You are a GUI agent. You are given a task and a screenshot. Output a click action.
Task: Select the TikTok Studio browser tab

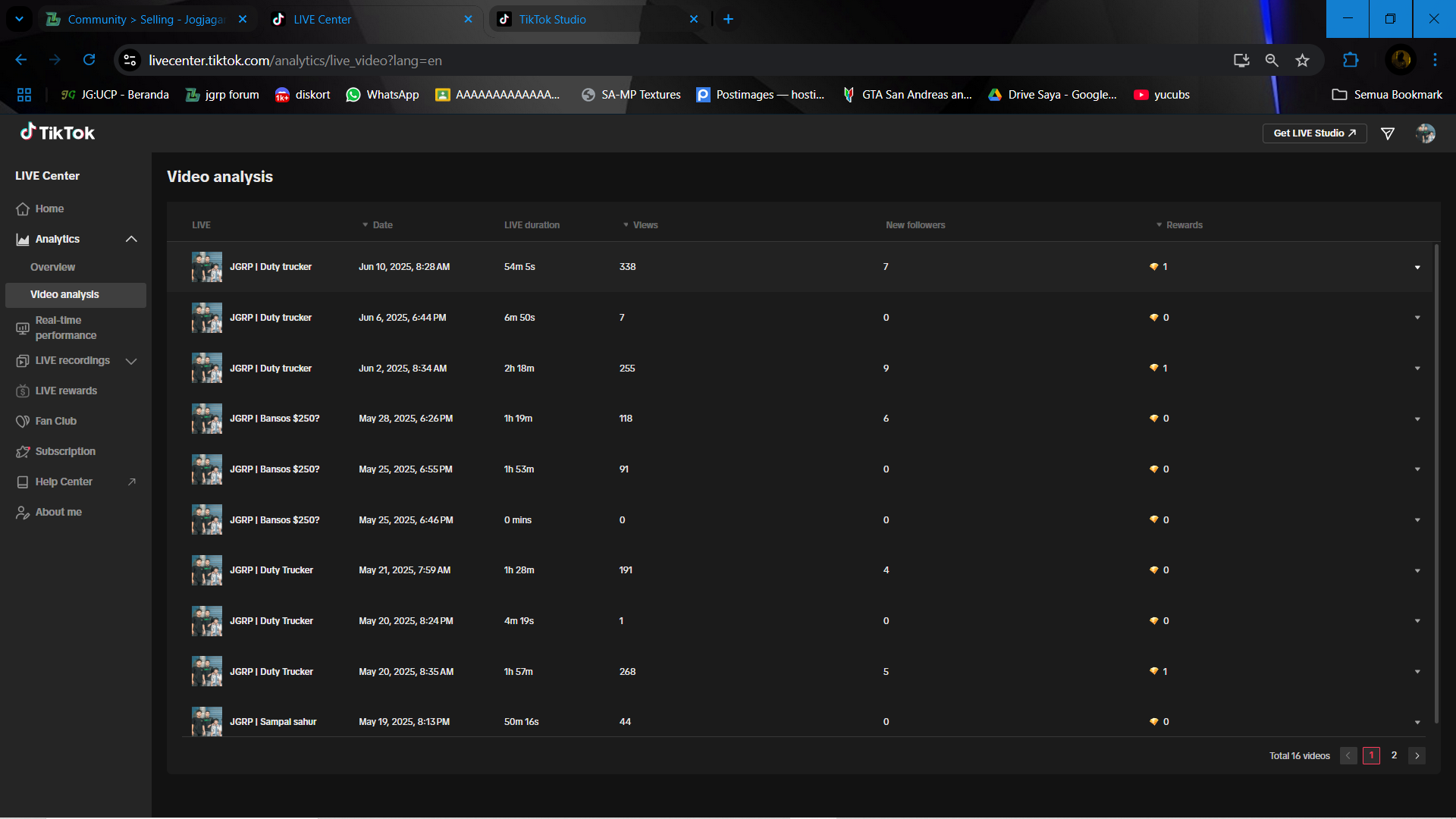(x=598, y=19)
